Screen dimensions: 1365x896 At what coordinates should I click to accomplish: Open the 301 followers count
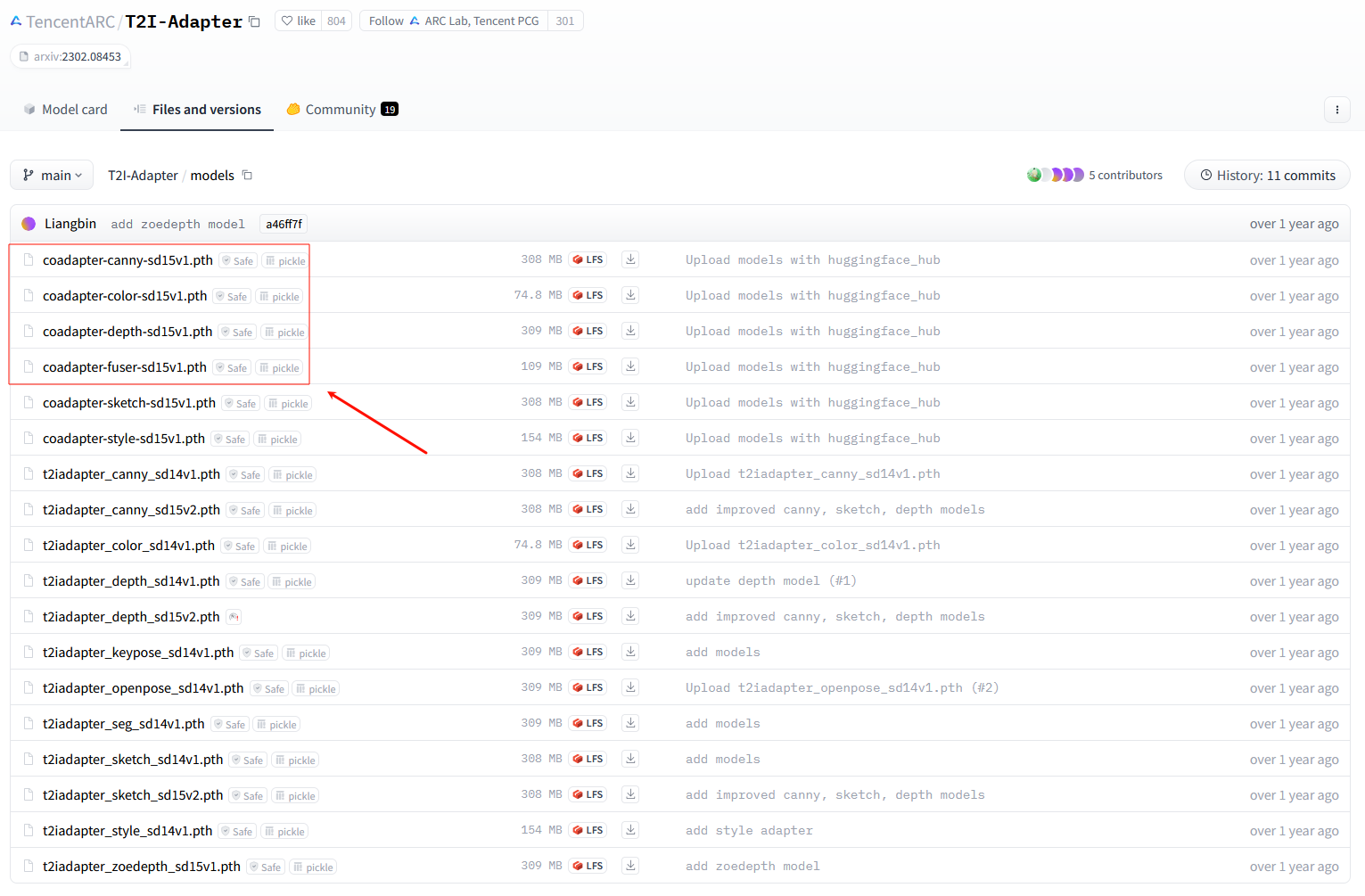pos(565,21)
